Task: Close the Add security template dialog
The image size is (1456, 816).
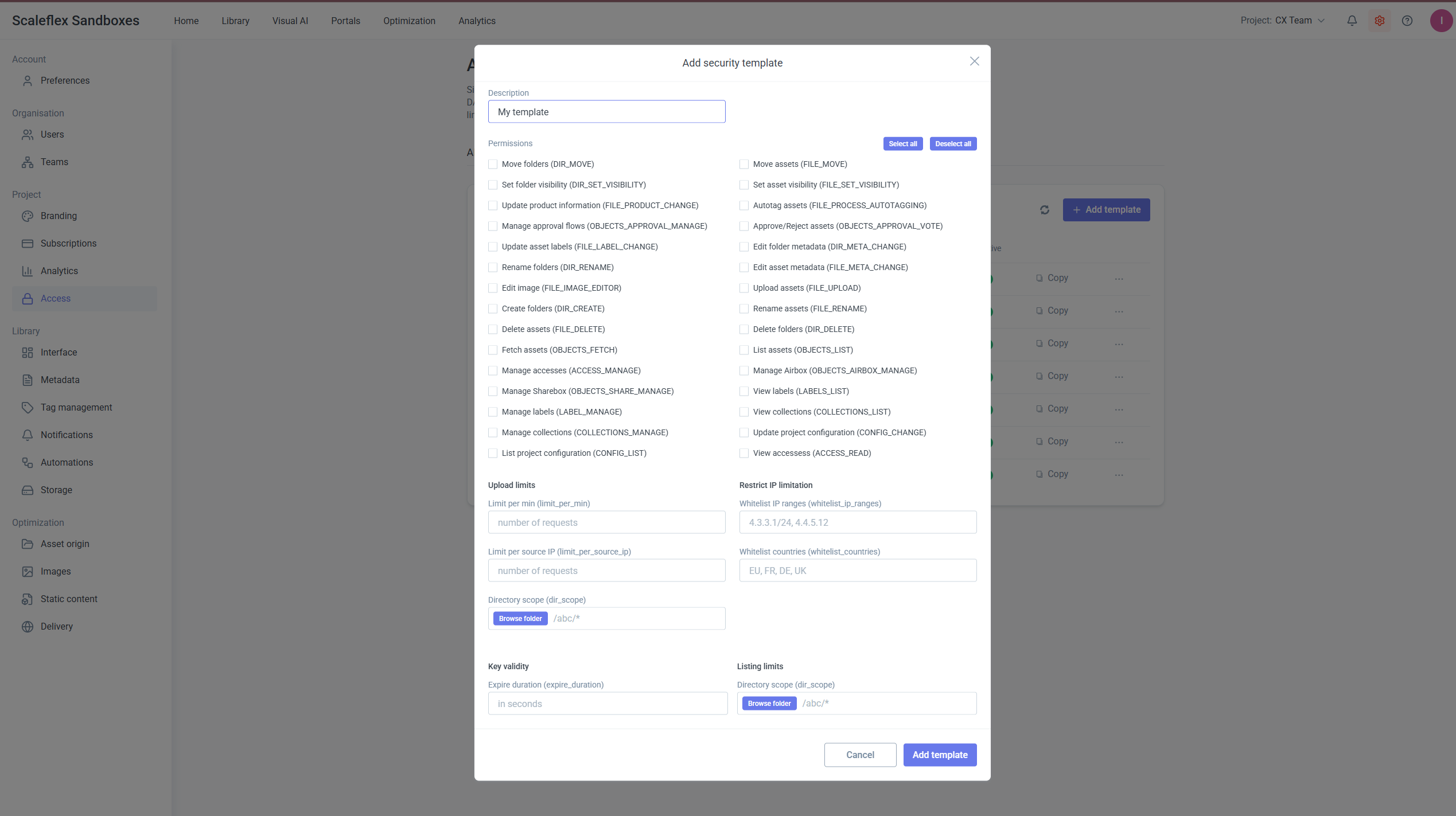Action: (x=974, y=61)
